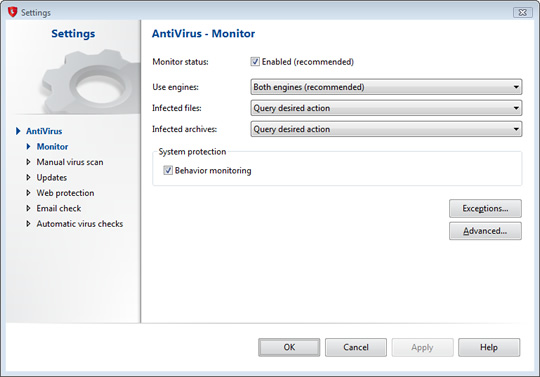
Task: Expand the arrow beside Automatic virus checks
Action: pyautogui.click(x=29, y=224)
